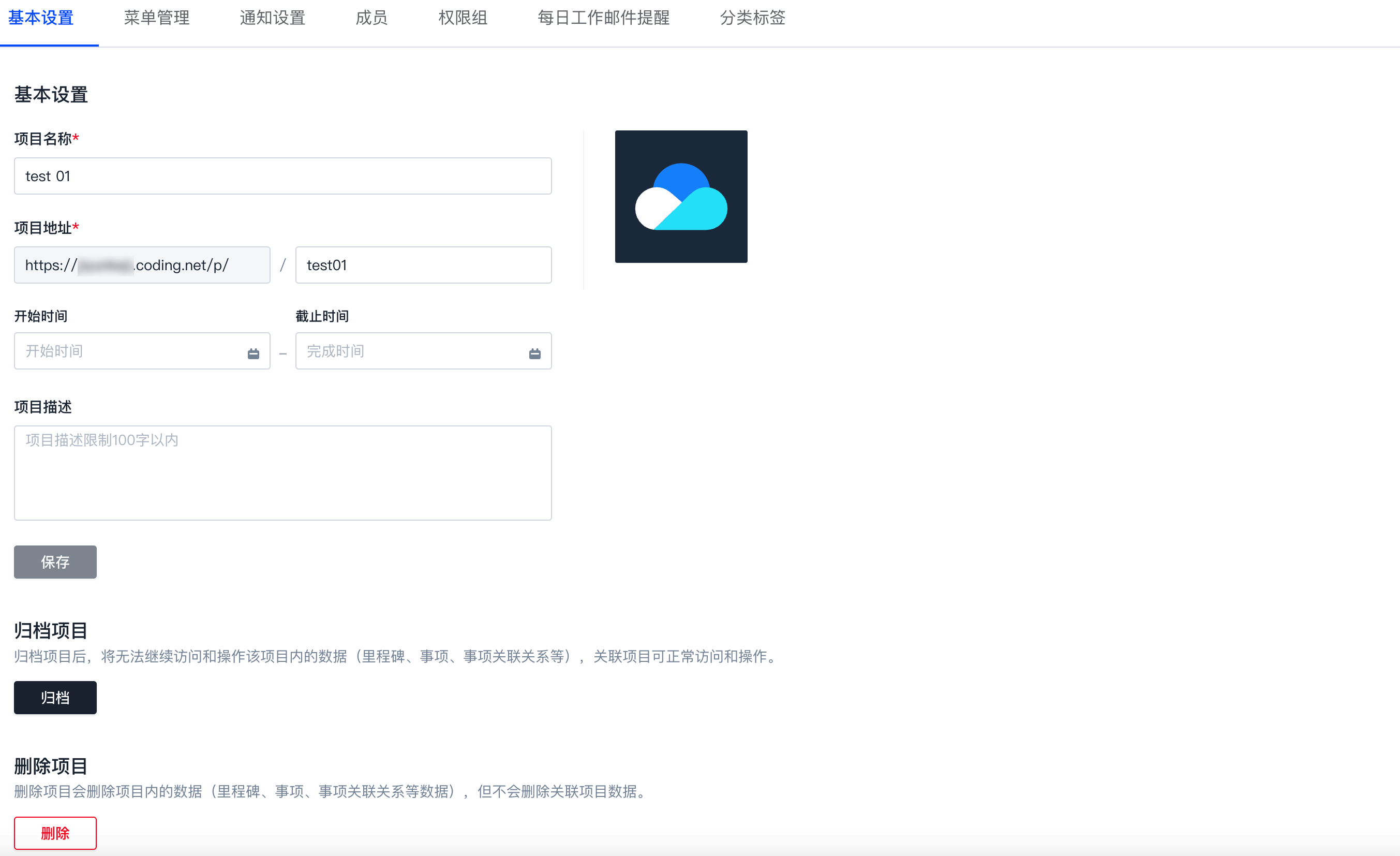The width and height of the screenshot is (1400, 856).
Task: Open the 通知设置 tab
Action: 272,18
